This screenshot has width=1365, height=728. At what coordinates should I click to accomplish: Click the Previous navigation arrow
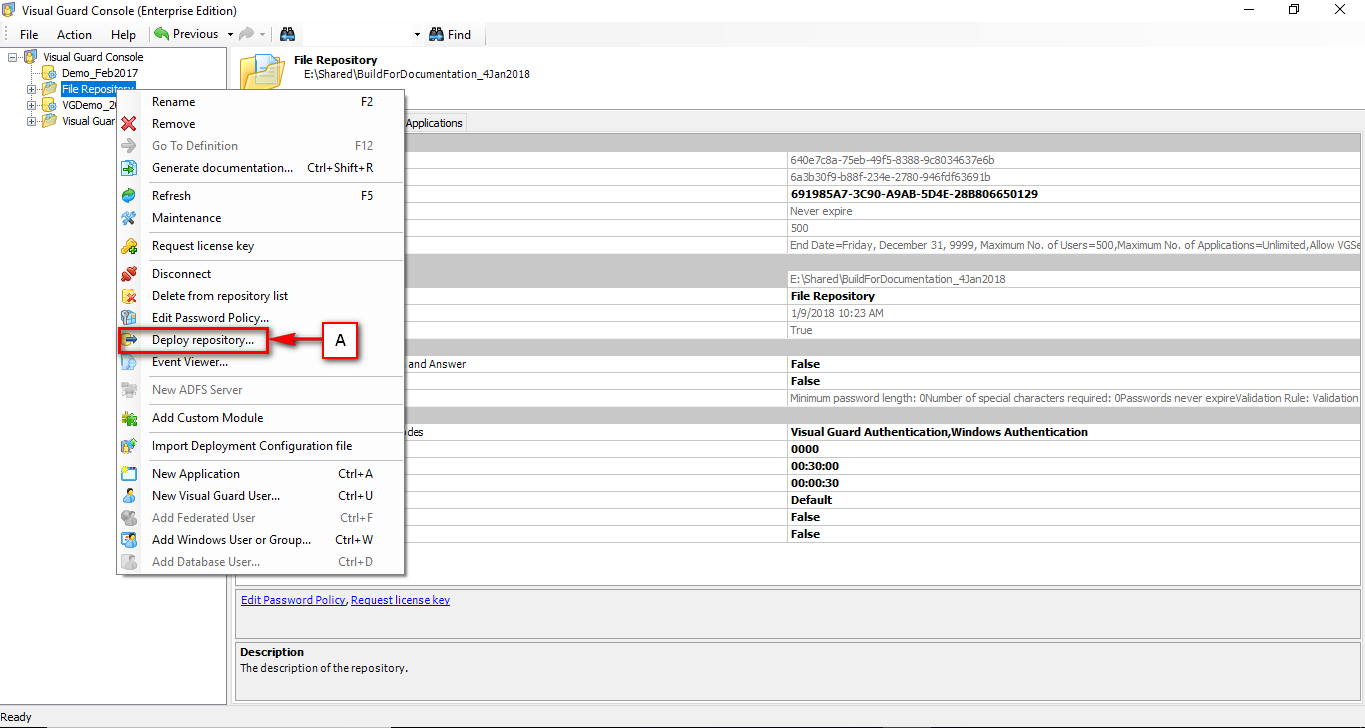point(161,33)
